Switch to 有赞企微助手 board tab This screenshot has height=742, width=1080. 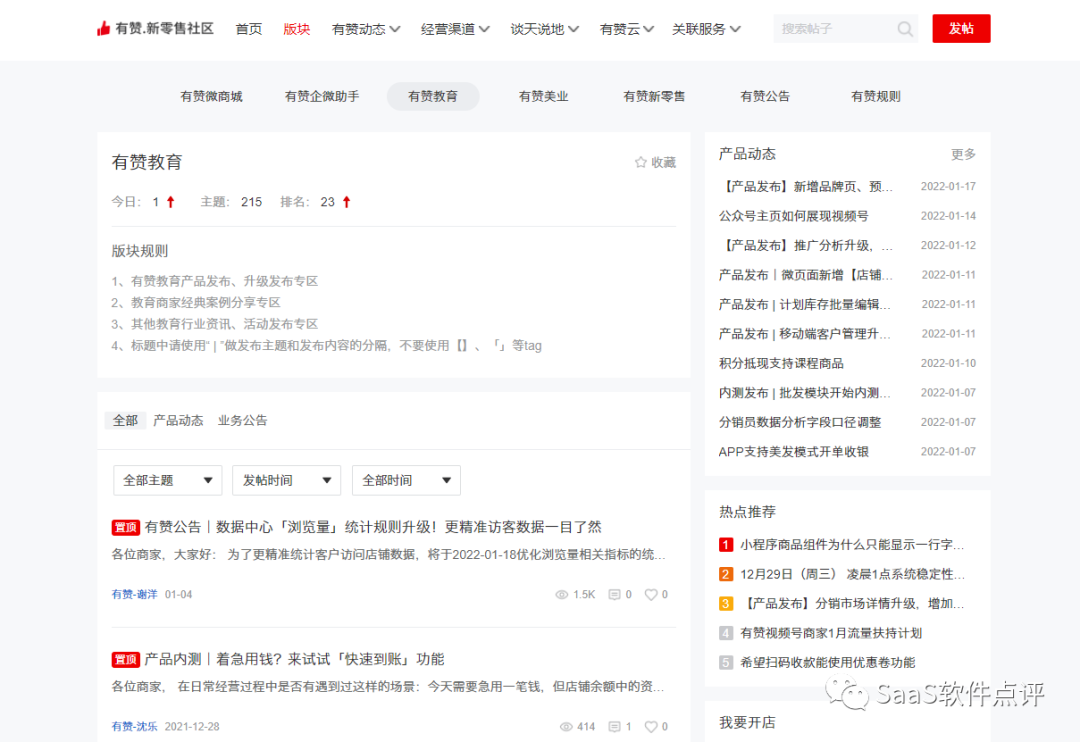coord(322,96)
